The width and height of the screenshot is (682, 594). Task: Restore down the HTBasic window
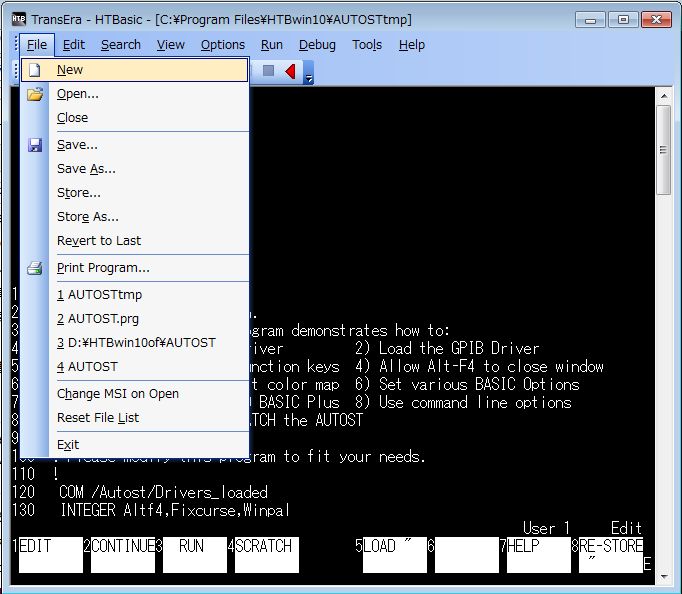coord(623,20)
